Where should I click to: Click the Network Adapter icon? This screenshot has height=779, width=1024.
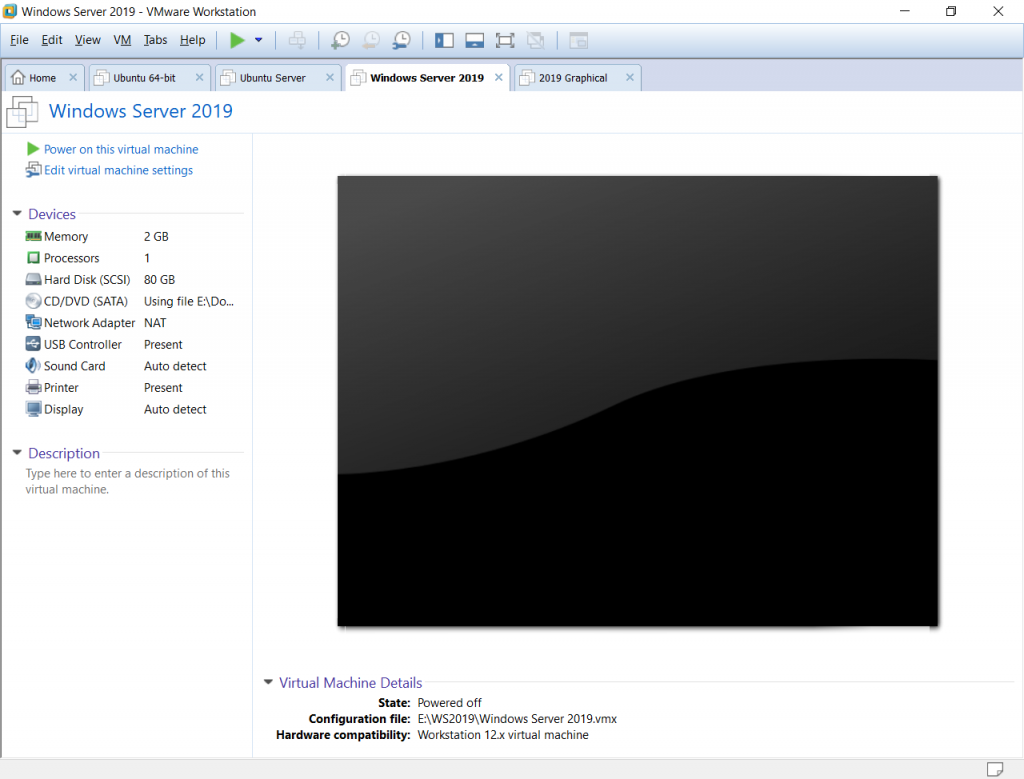(x=33, y=322)
